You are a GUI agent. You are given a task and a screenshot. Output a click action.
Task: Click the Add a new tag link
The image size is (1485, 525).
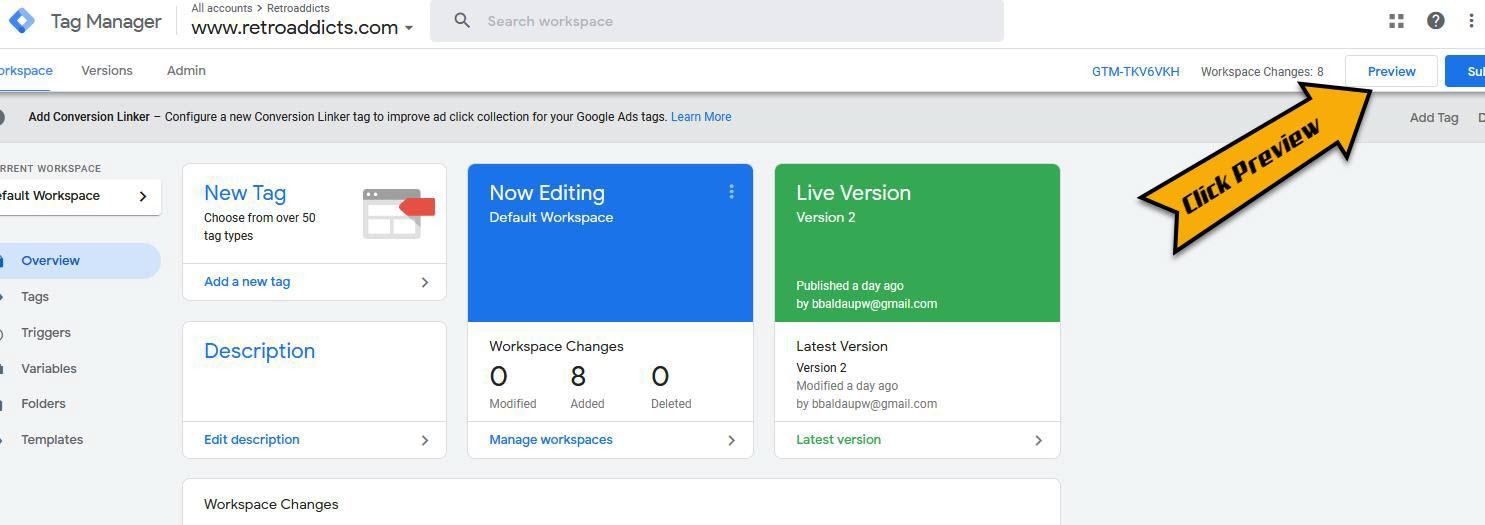(x=247, y=282)
